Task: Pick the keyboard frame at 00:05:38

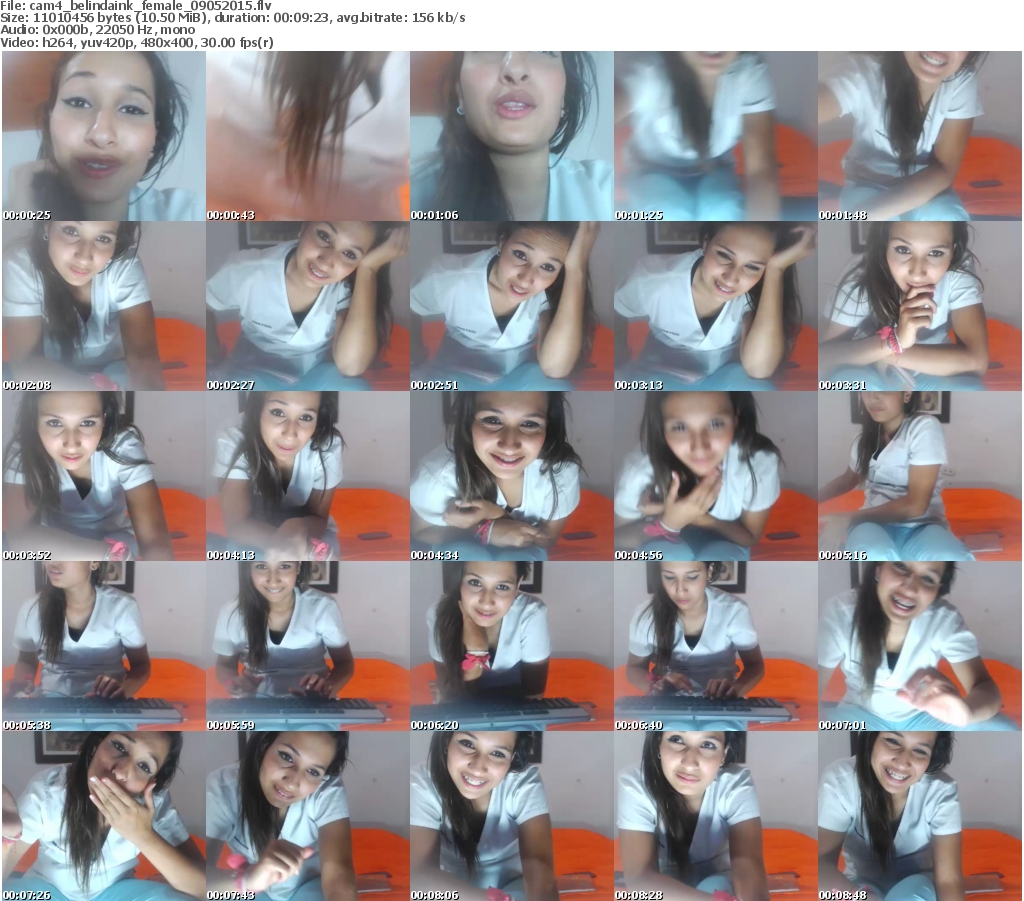Action: tap(104, 646)
